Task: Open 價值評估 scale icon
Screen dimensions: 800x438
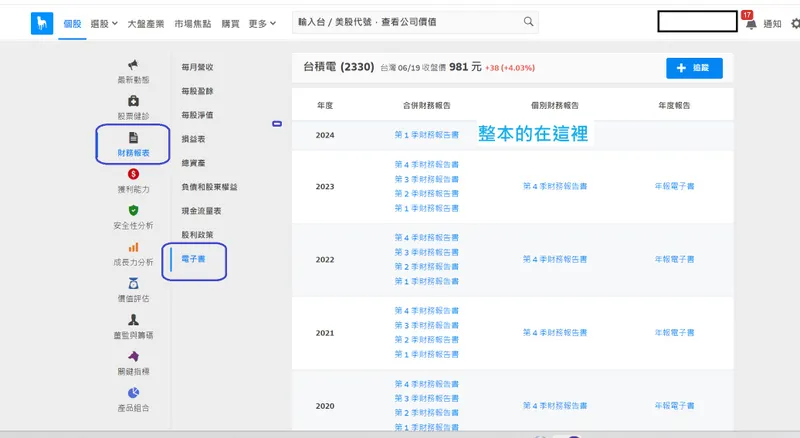Action: tap(133, 284)
